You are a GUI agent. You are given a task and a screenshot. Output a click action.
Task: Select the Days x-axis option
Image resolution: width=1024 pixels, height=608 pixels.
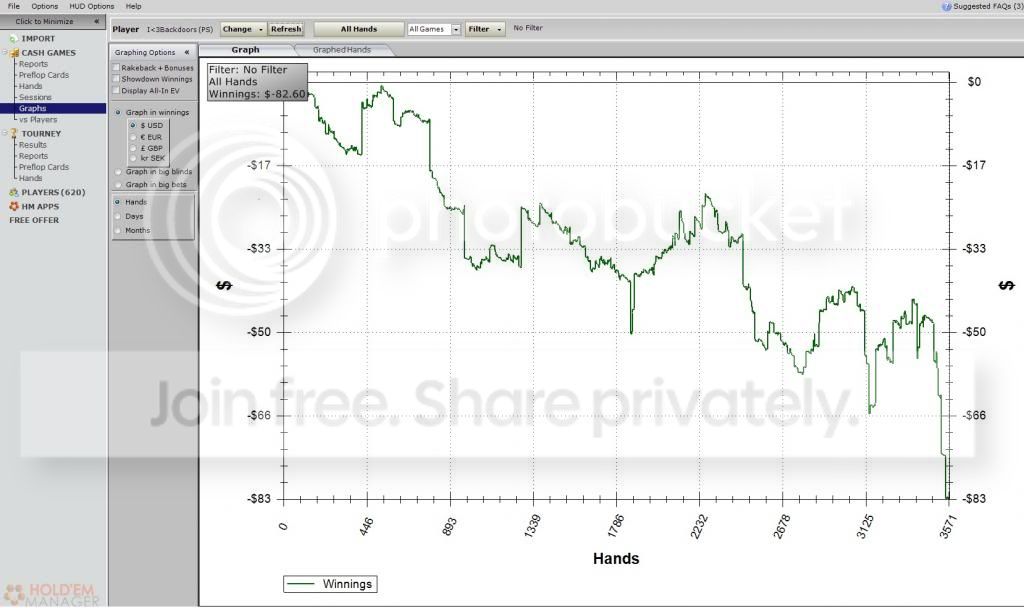click(x=118, y=216)
